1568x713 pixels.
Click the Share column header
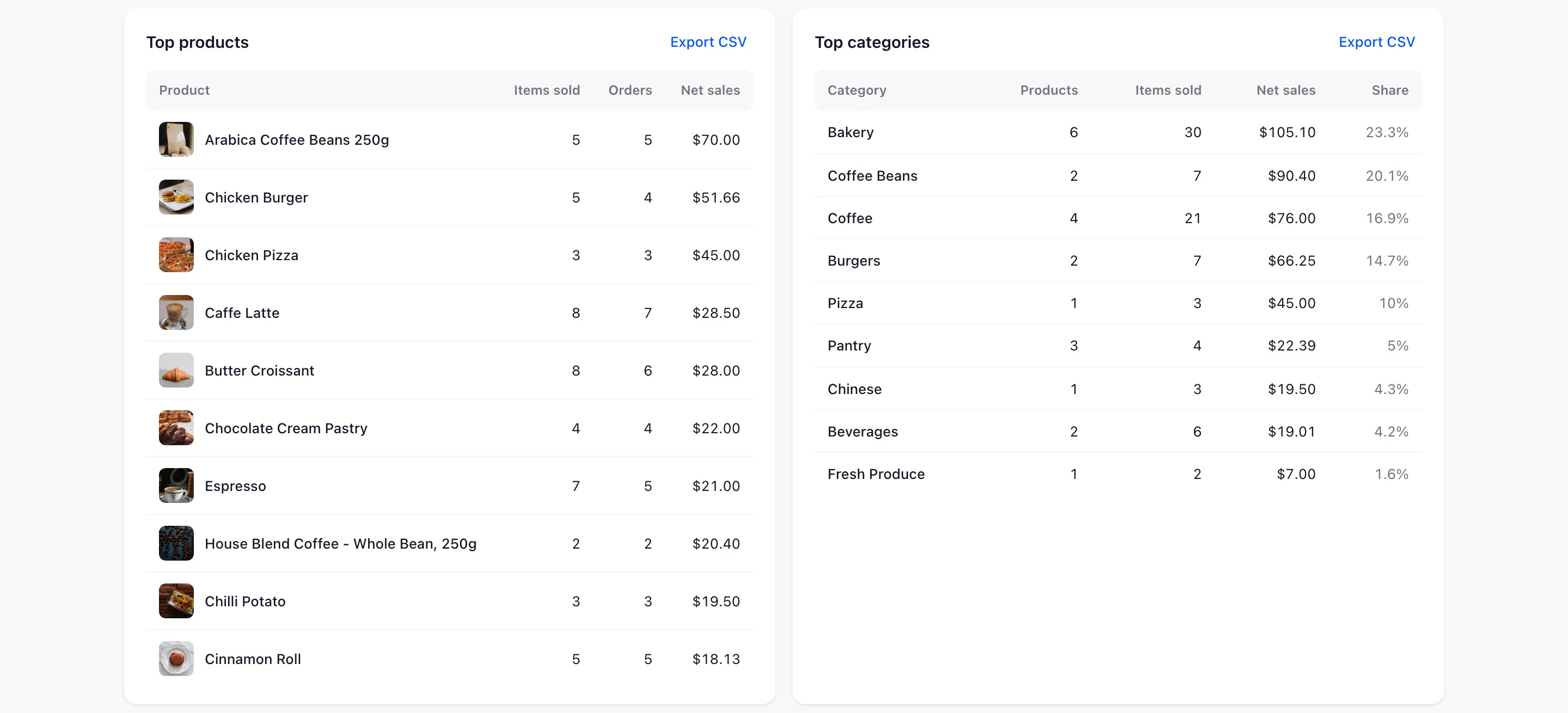tap(1389, 90)
